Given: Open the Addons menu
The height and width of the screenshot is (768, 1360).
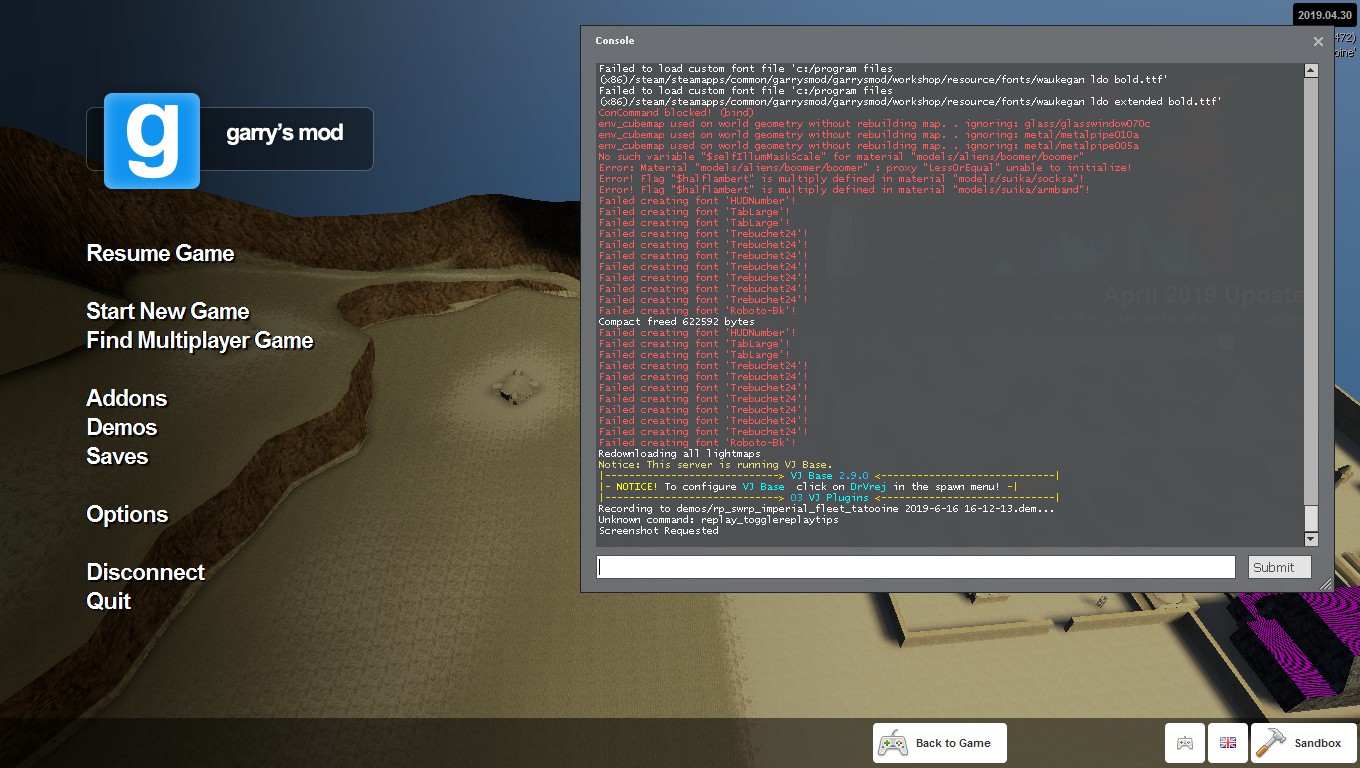Looking at the screenshot, I should (x=127, y=398).
